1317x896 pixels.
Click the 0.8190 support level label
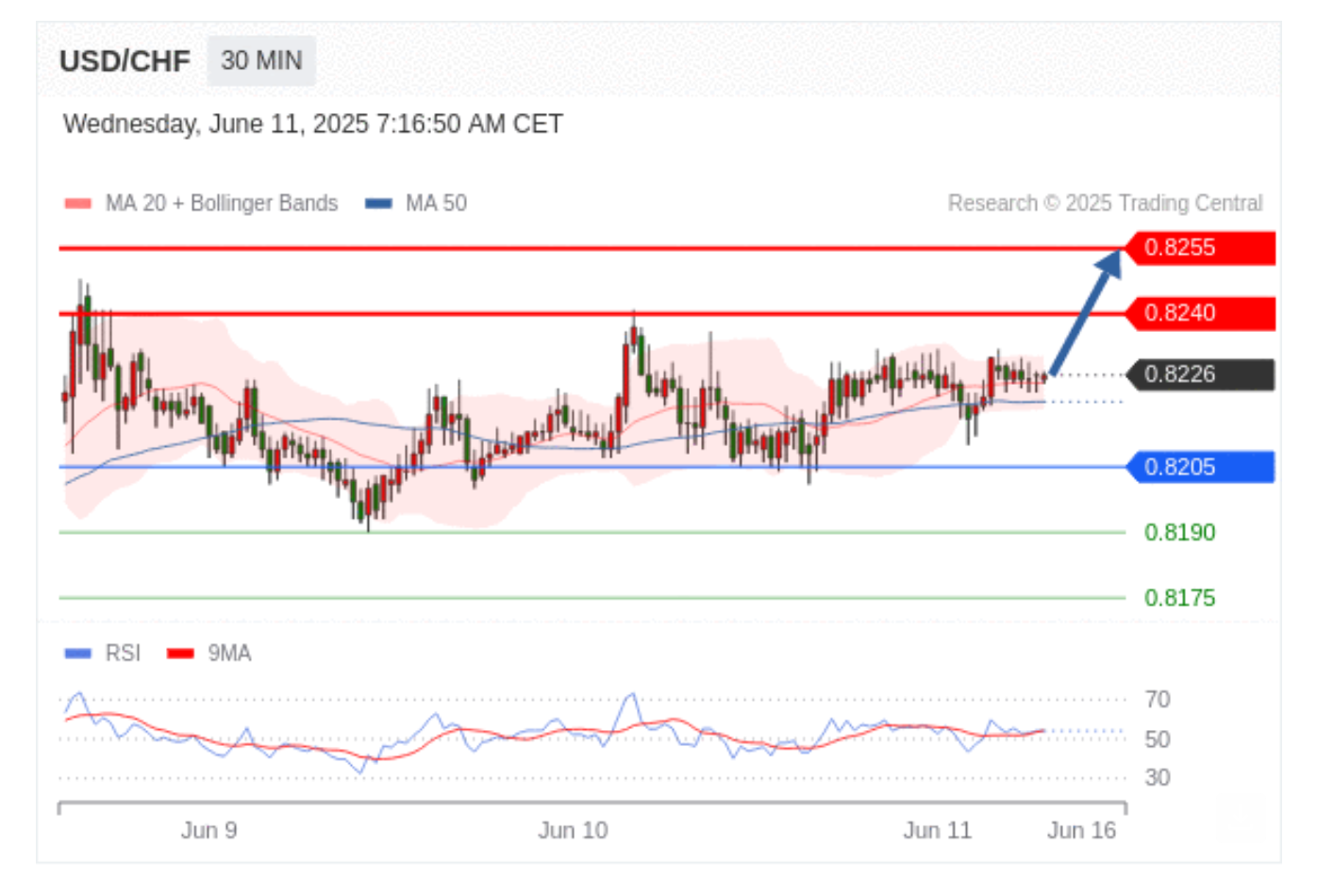[x=1179, y=533]
